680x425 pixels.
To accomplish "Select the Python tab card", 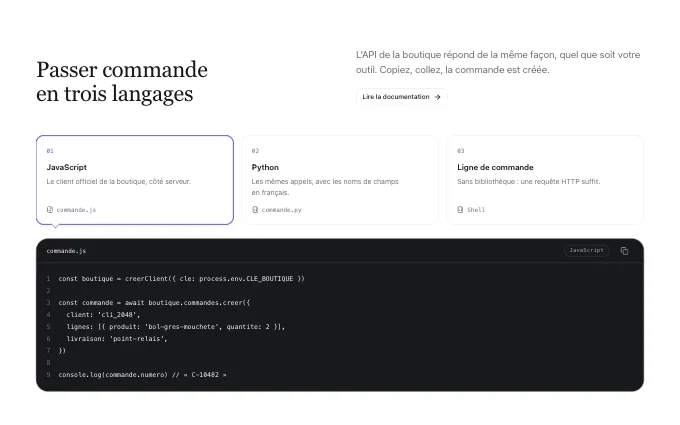I will (x=340, y=180).
